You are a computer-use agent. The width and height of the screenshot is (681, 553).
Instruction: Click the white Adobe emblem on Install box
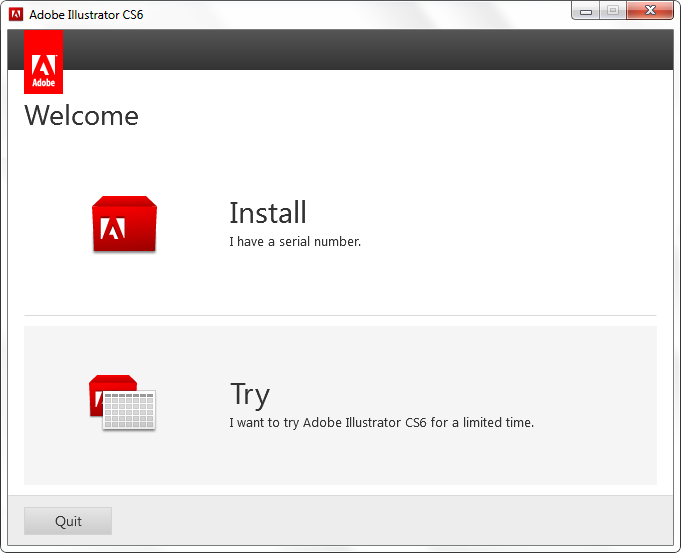point(113,229)
